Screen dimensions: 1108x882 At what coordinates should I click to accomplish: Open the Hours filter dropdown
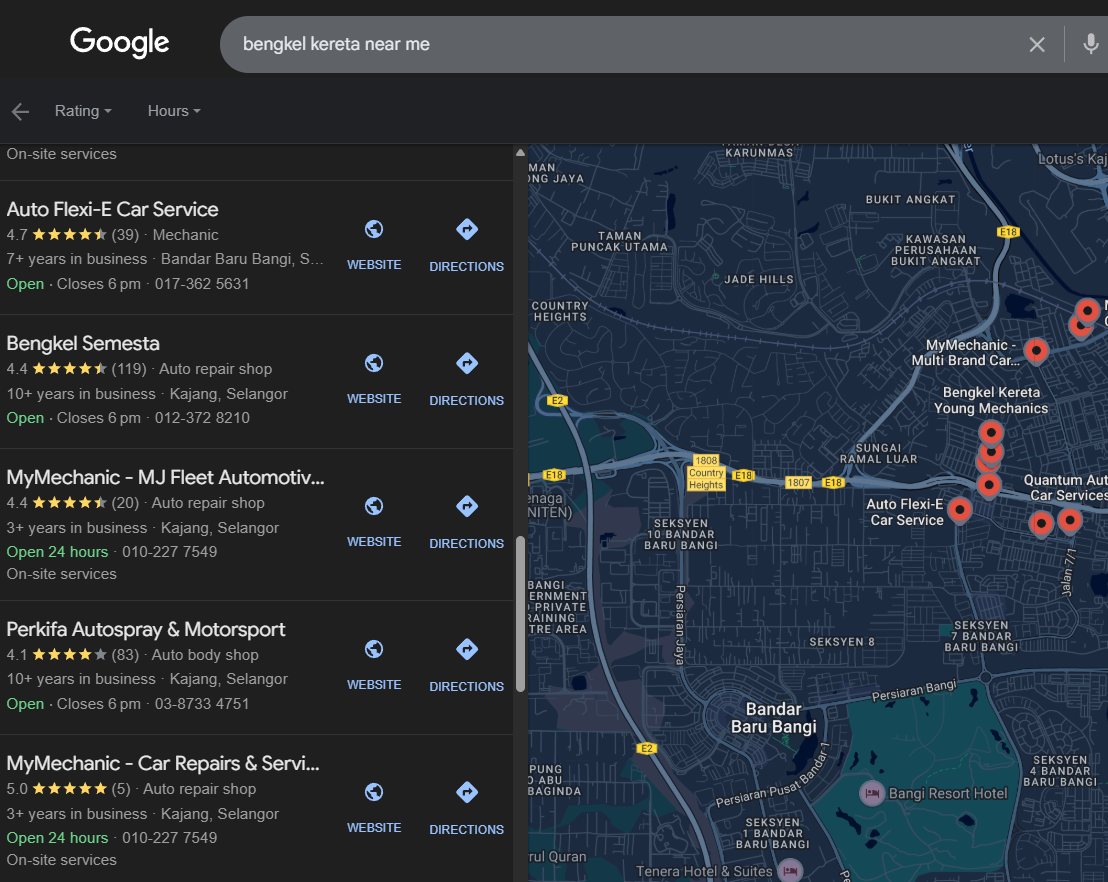click(x=174, y=111)
